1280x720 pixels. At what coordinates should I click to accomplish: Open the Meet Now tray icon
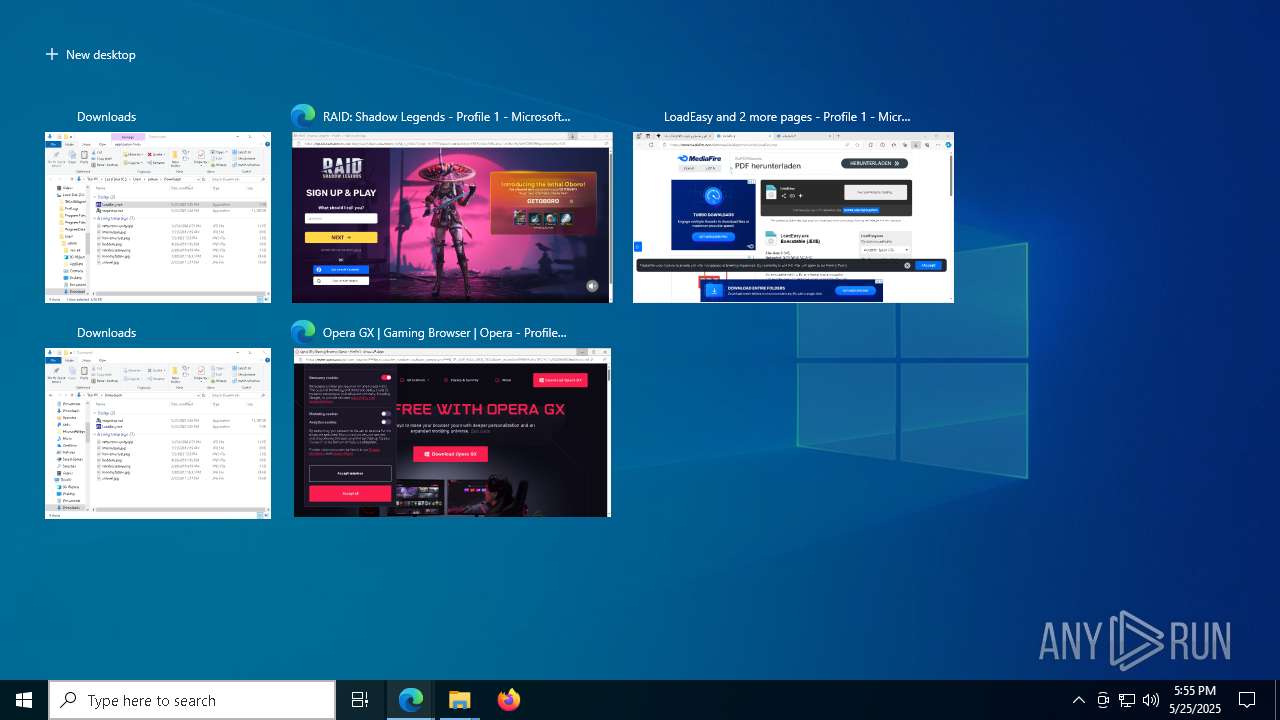tap(1103, 700)
